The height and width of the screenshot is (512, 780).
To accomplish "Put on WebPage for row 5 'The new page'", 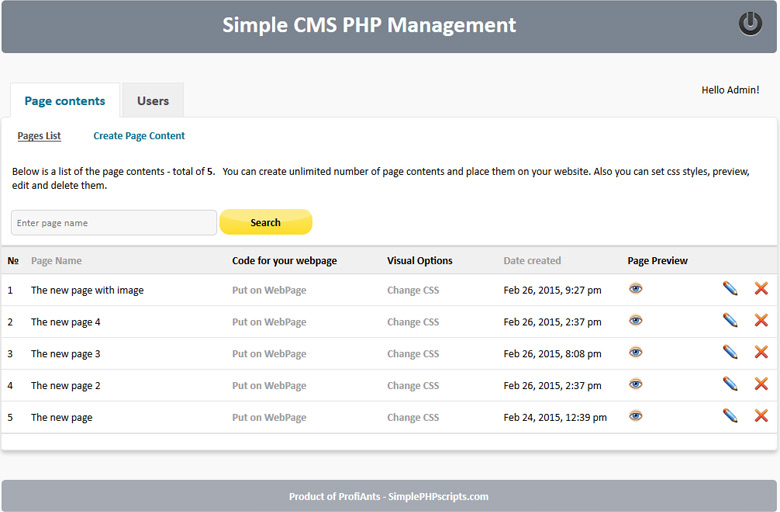I will coord(269,417).
